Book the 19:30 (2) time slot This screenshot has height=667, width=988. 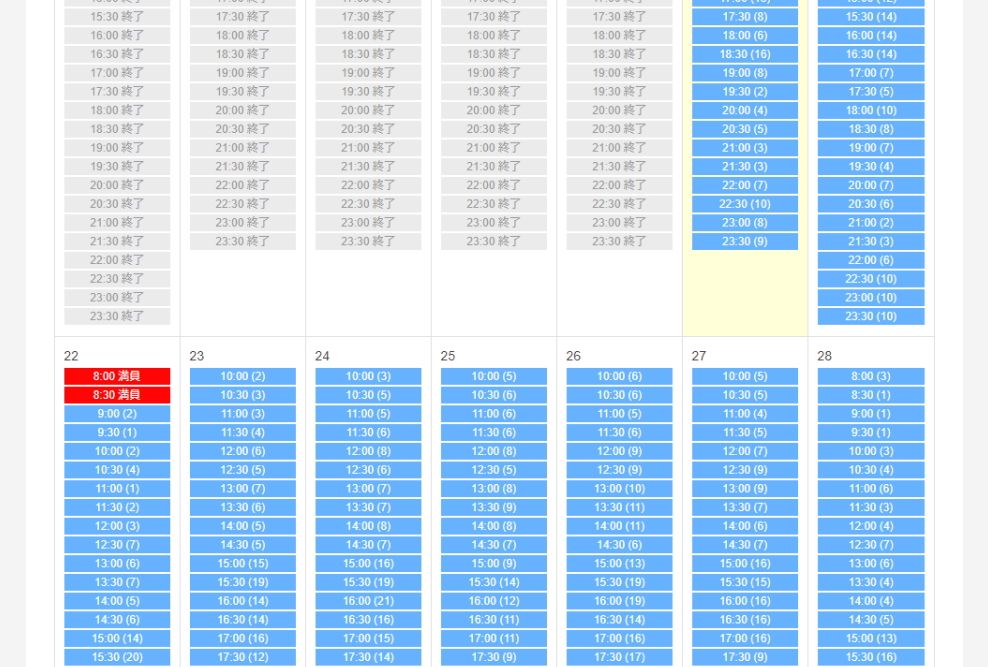point(745,91)
